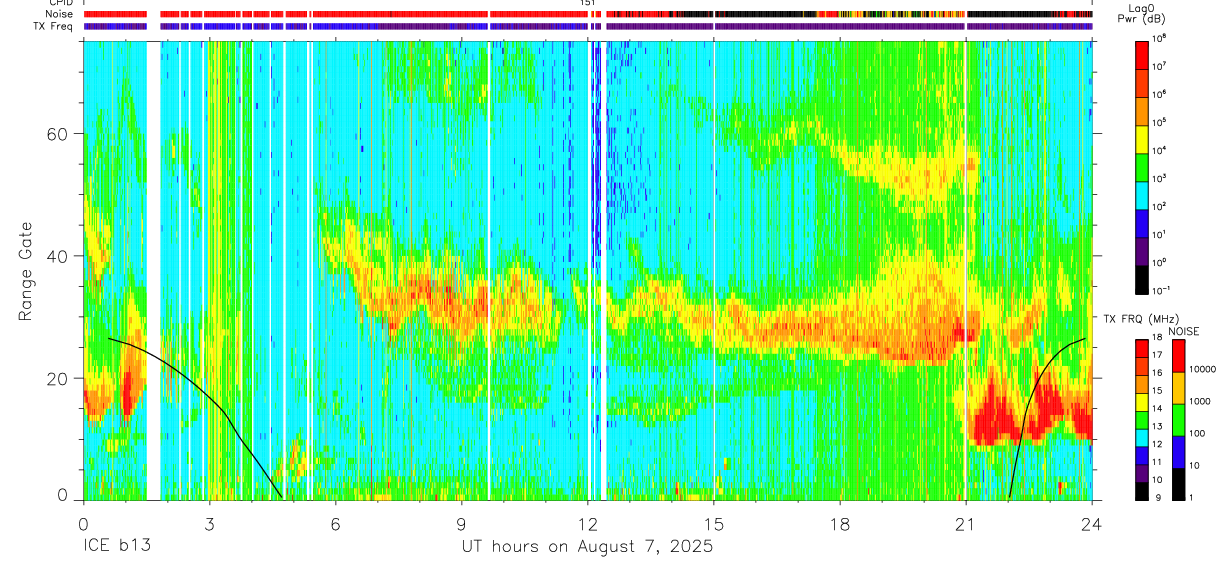Click the "10^4" power colorbar tick label
Image resolution: width=1228 pixels, height=567 pixels.
tap(1160, 150)
